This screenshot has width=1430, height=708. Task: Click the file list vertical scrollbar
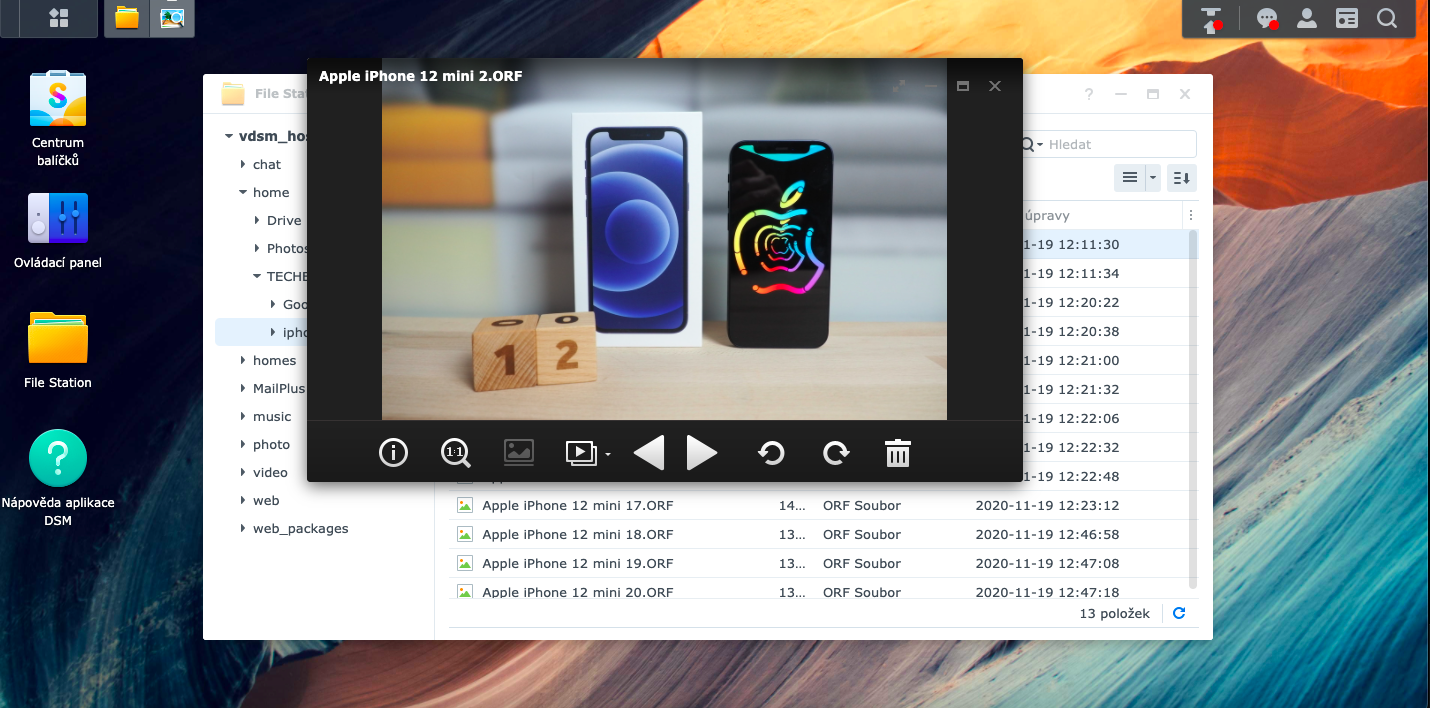click(1192, 408)
